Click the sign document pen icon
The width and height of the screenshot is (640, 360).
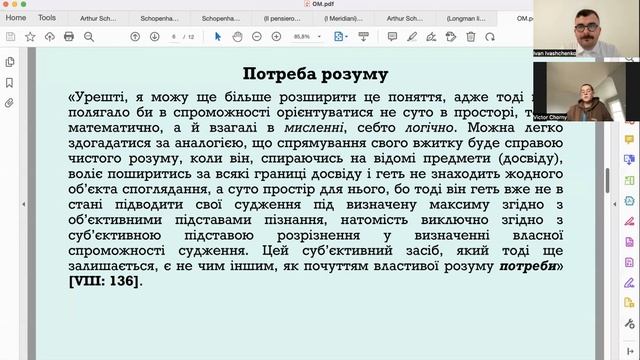pos(431,37)
